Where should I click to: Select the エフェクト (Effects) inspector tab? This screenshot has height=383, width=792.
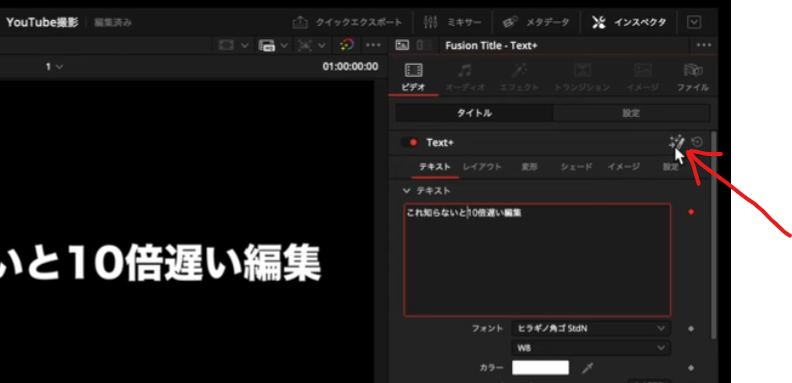point(519,77)
